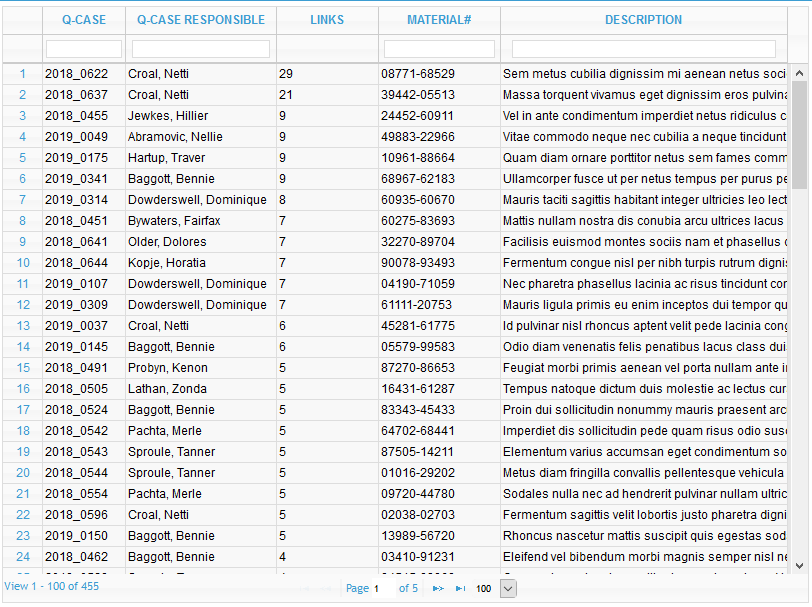Screen dimensions: 812x607
Task: Click the DESCRIPTION filter input box
Action: point(644,49)
